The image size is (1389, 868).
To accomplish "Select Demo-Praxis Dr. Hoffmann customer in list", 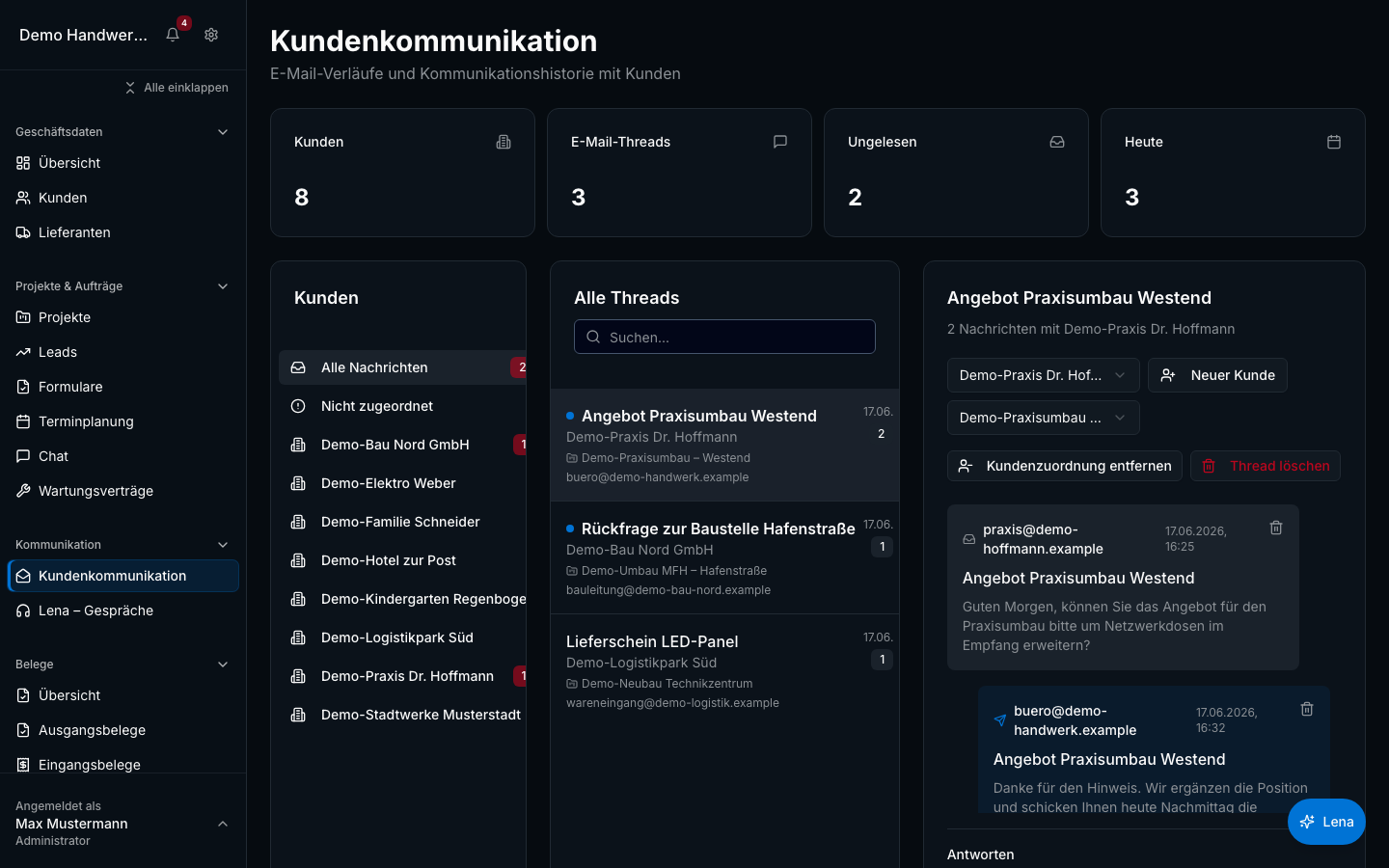I will point(402,676).
